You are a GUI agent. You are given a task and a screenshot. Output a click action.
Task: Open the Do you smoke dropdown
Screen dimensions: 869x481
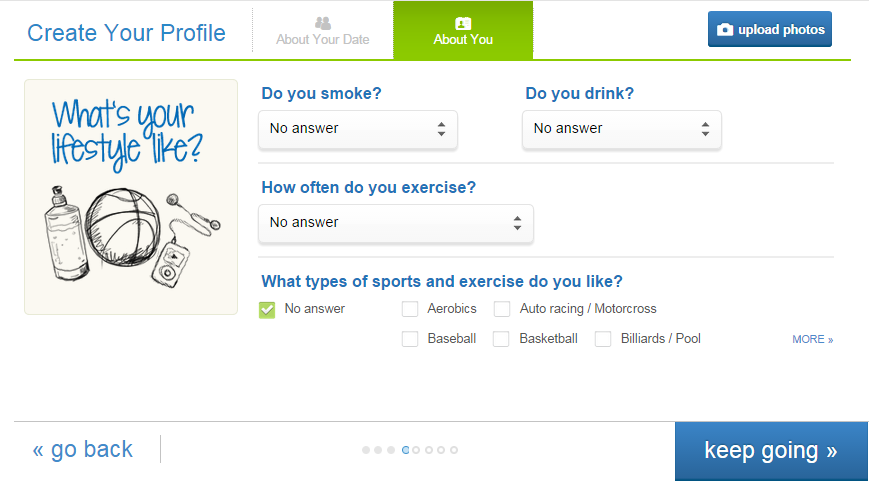coord(357,129)
